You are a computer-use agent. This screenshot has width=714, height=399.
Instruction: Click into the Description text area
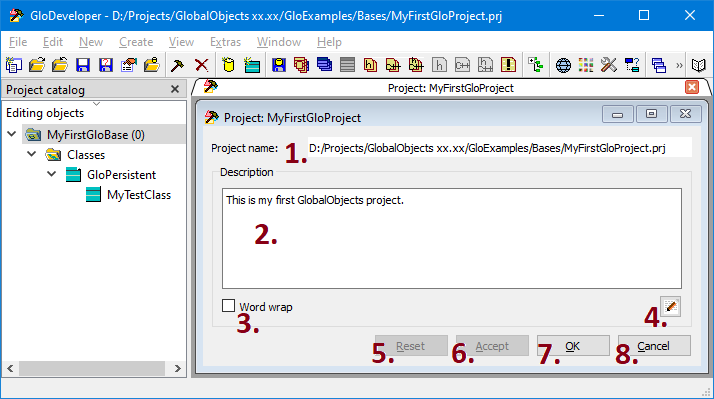452,238
